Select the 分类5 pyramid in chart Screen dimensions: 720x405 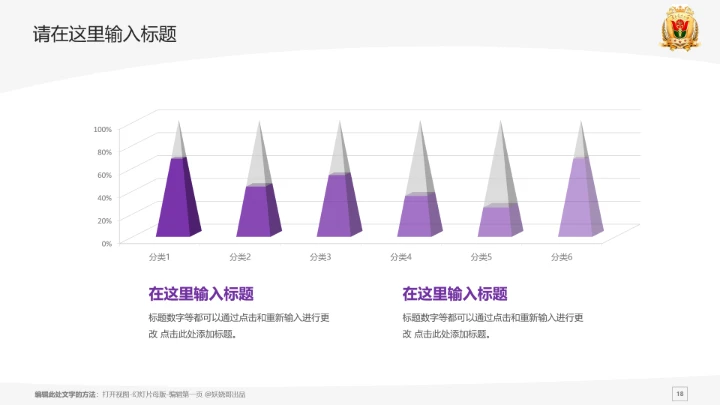point(500,180)
